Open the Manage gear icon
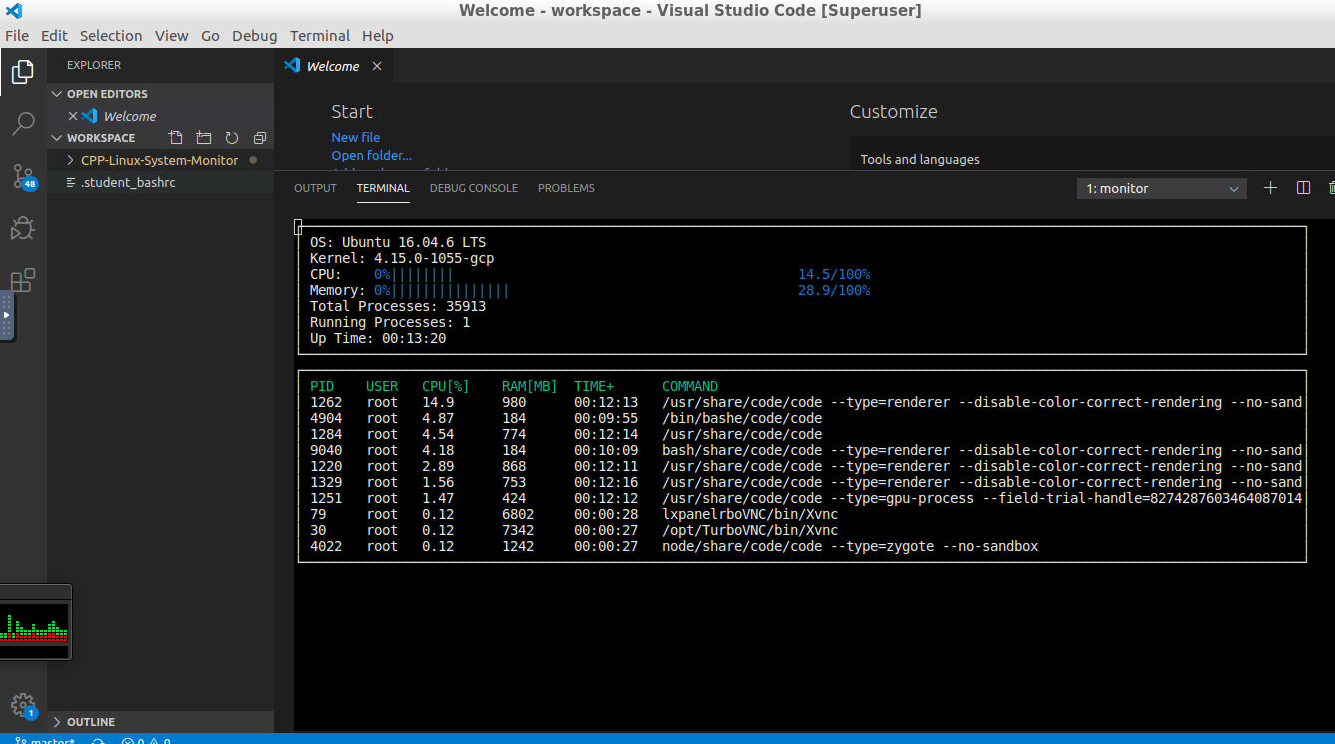Screen dimensions: 1335x744 [x=23, y=705]
